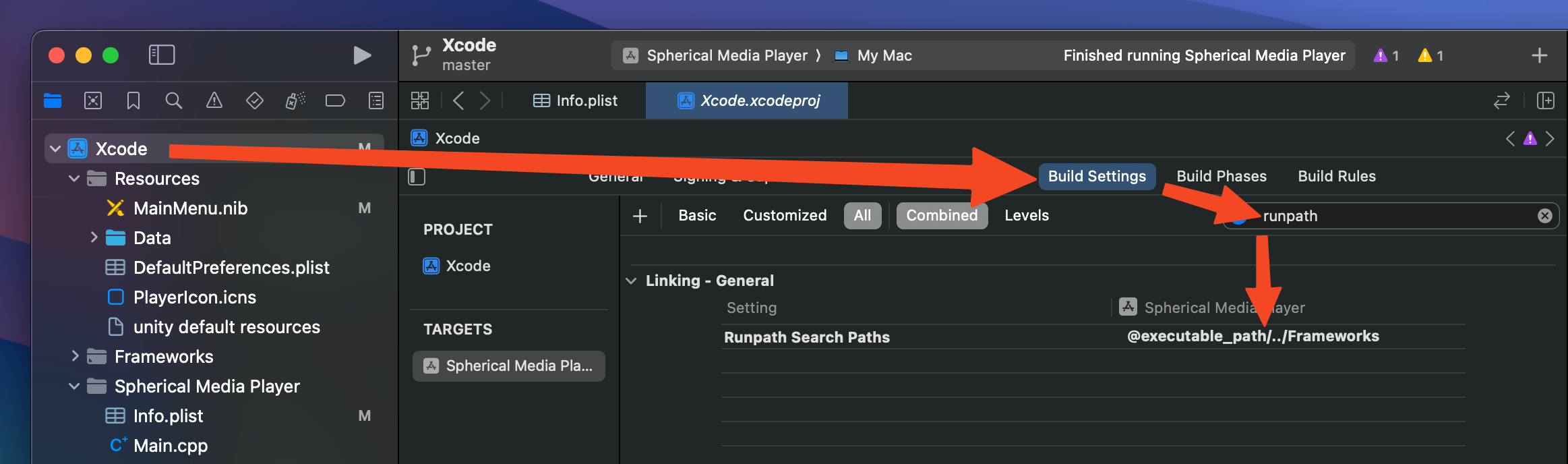Open the Breakpoint navigator icon
Image resolution: width=1568 pixels, height=464 pixels.
[335, 101]
